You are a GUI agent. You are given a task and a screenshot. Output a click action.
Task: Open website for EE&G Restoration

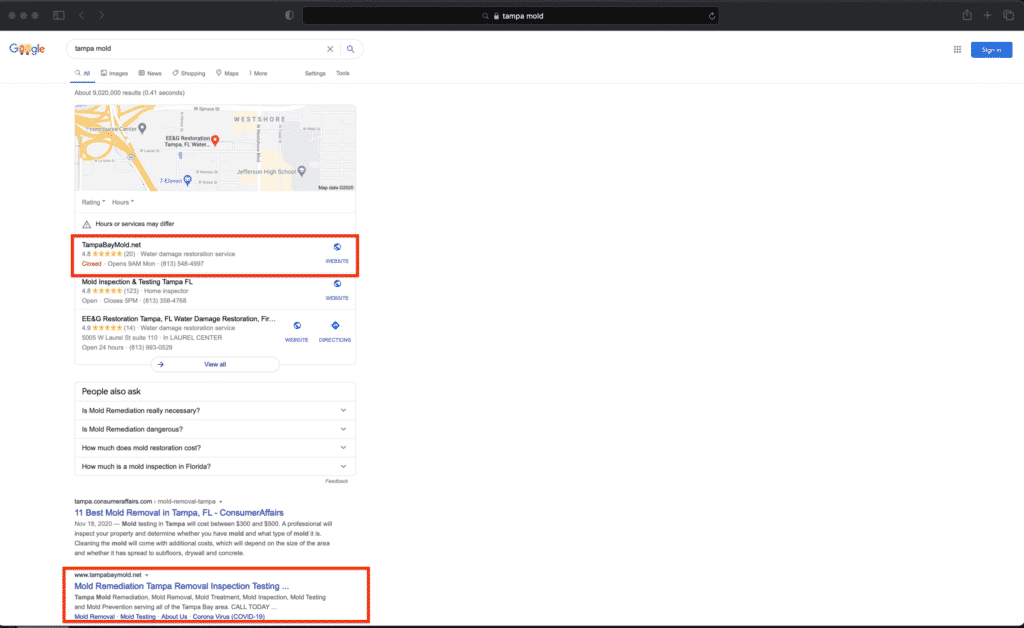(296, 332)
